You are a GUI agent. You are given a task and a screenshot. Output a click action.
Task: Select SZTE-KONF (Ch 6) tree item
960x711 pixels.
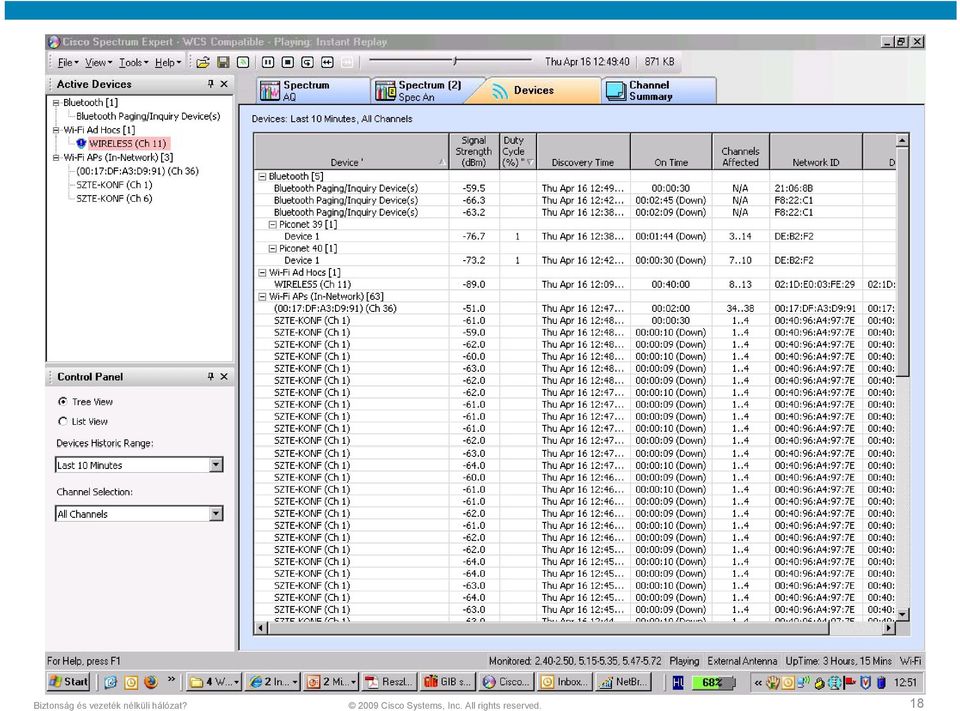[114, 198]
